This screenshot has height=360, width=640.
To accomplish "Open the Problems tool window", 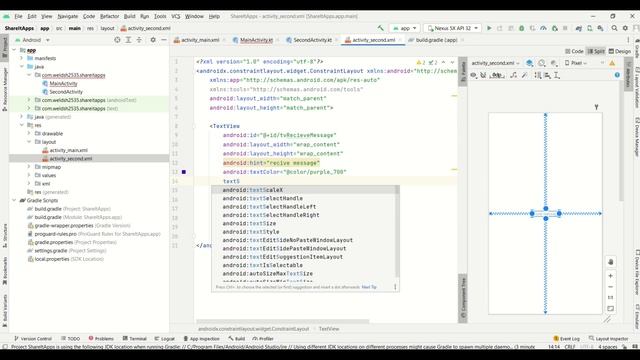I will tap(101, 339).
